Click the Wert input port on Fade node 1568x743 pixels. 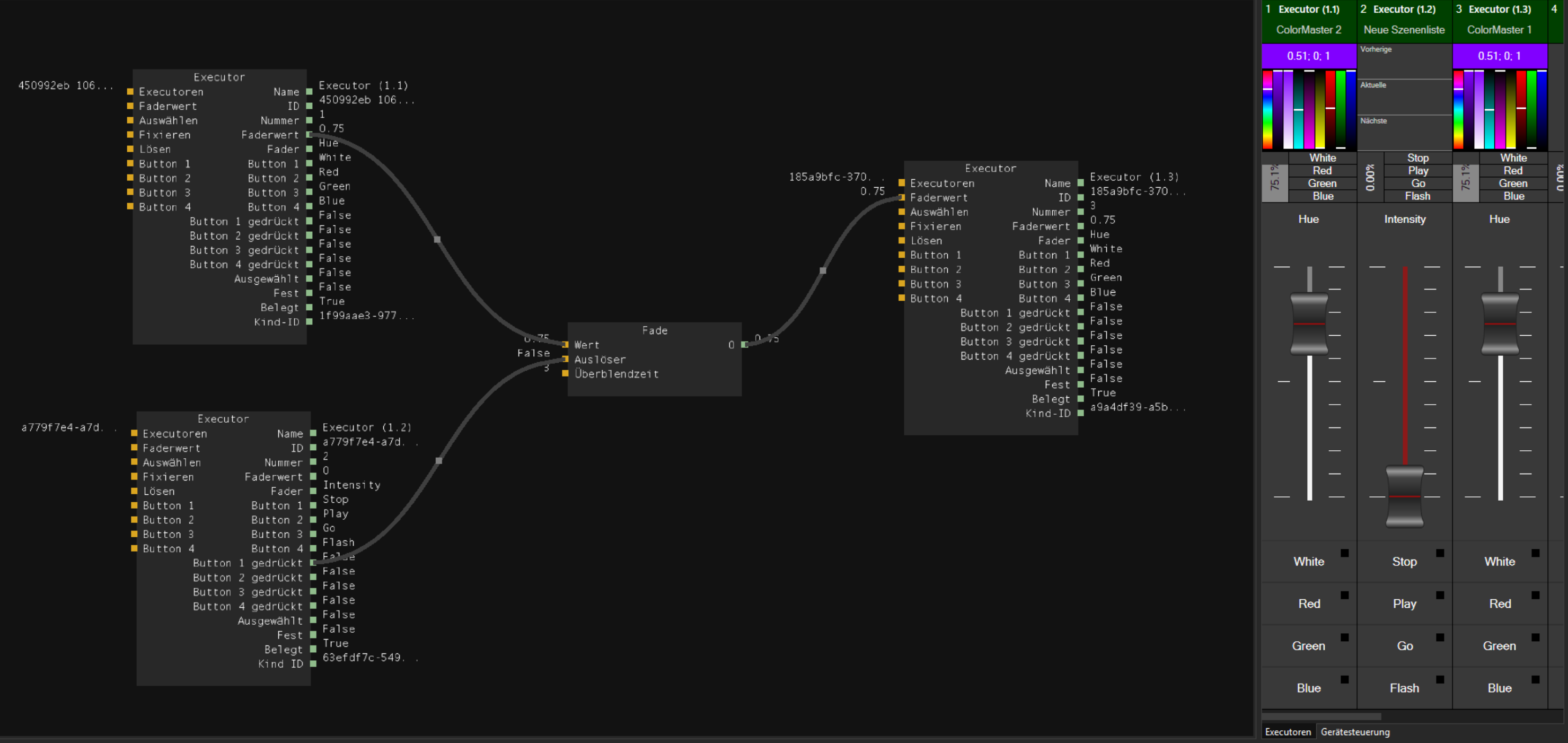pyautogui.click(x=566, y=345)
